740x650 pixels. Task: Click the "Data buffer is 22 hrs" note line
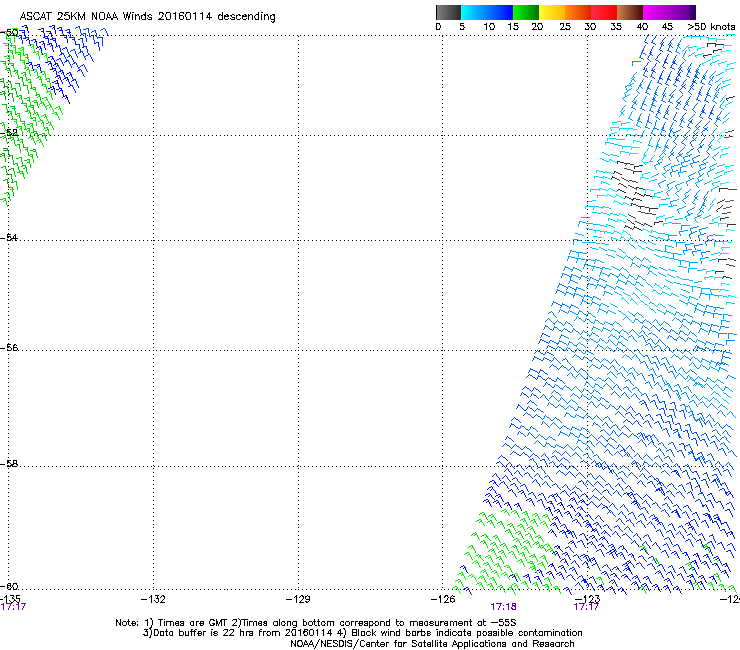(x=362, y=633)
